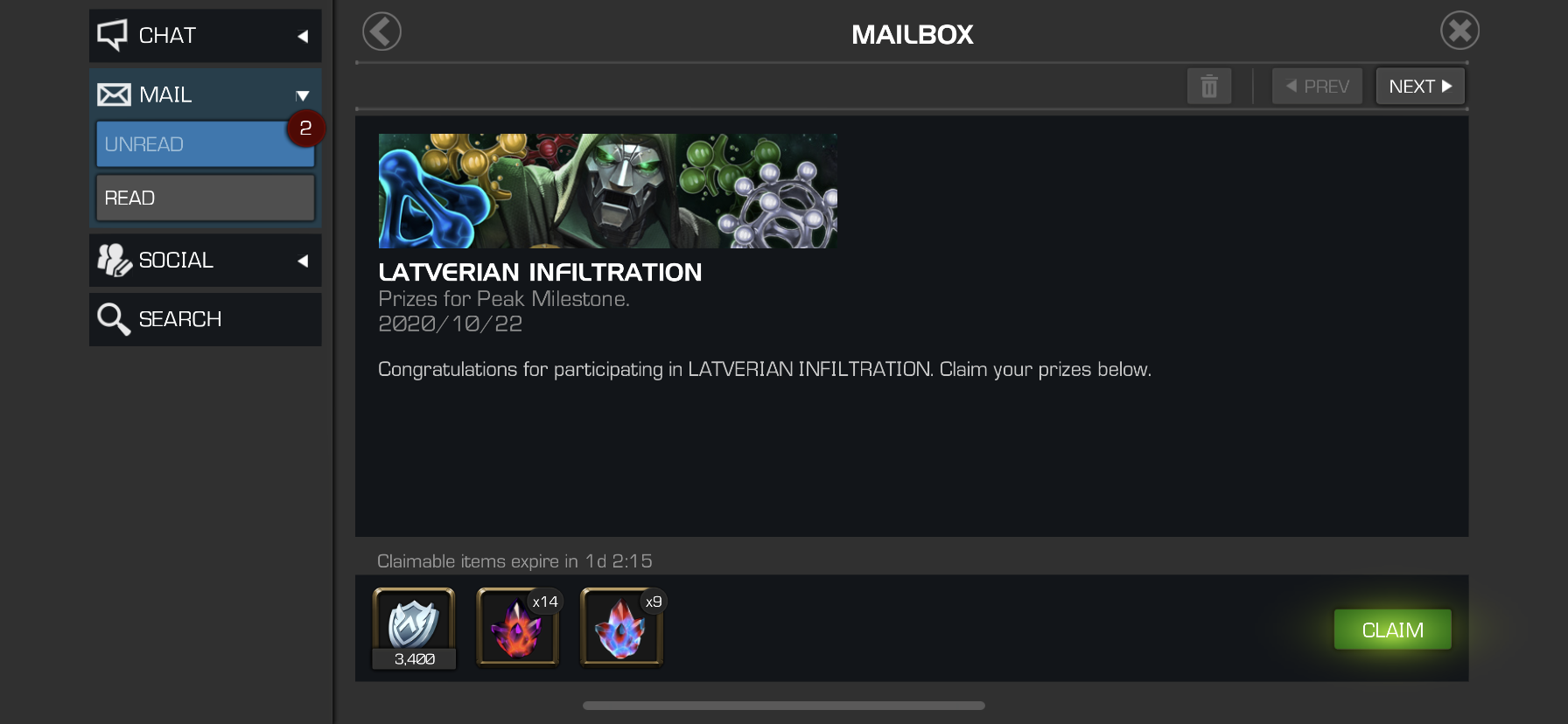Close the mailbox with the X button
This screenshot has width=1568, height=724.
pyautogui.click(x=1459, y=31)
